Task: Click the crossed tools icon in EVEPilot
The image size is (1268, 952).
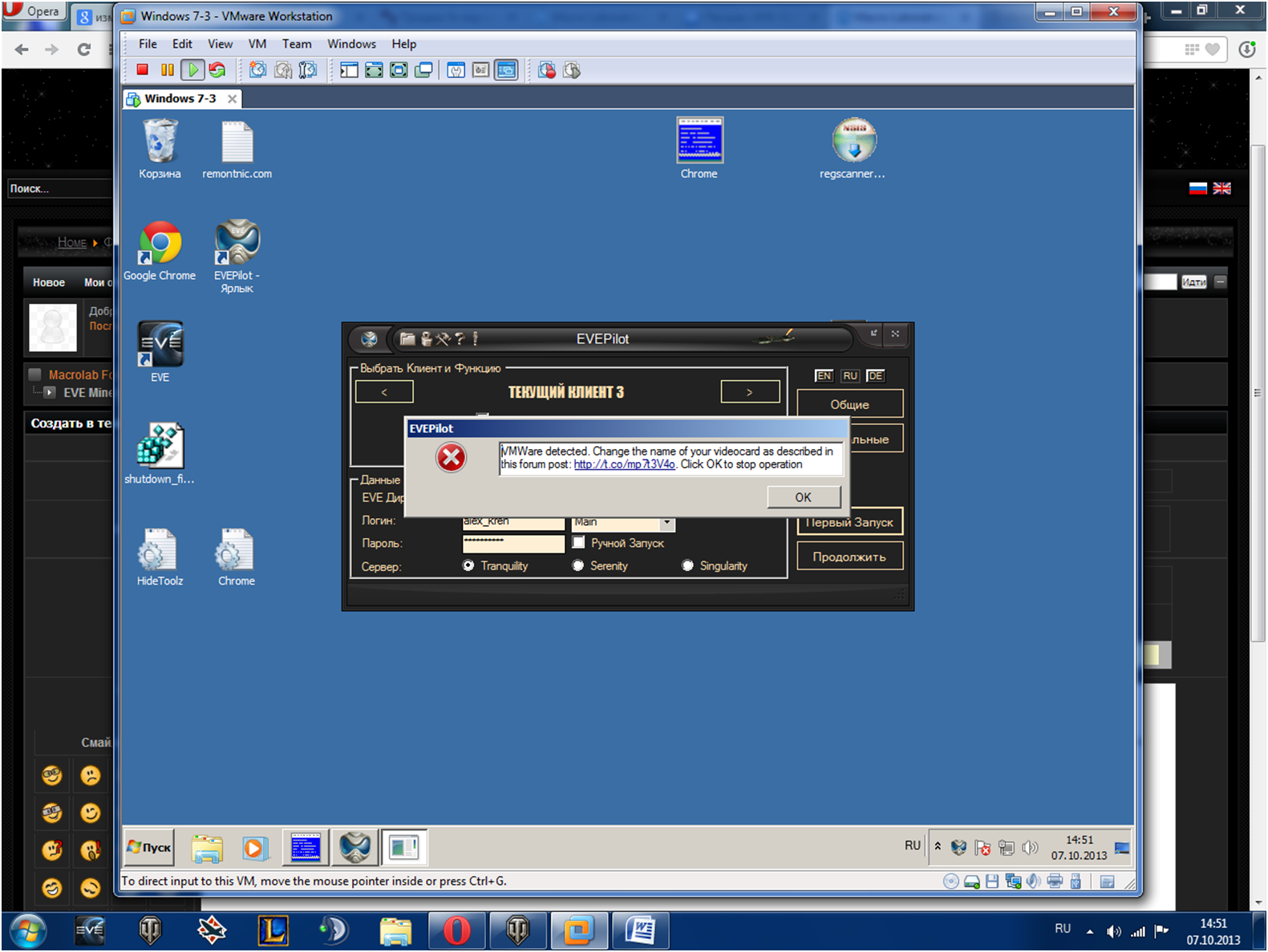Action: click(443, 338)
